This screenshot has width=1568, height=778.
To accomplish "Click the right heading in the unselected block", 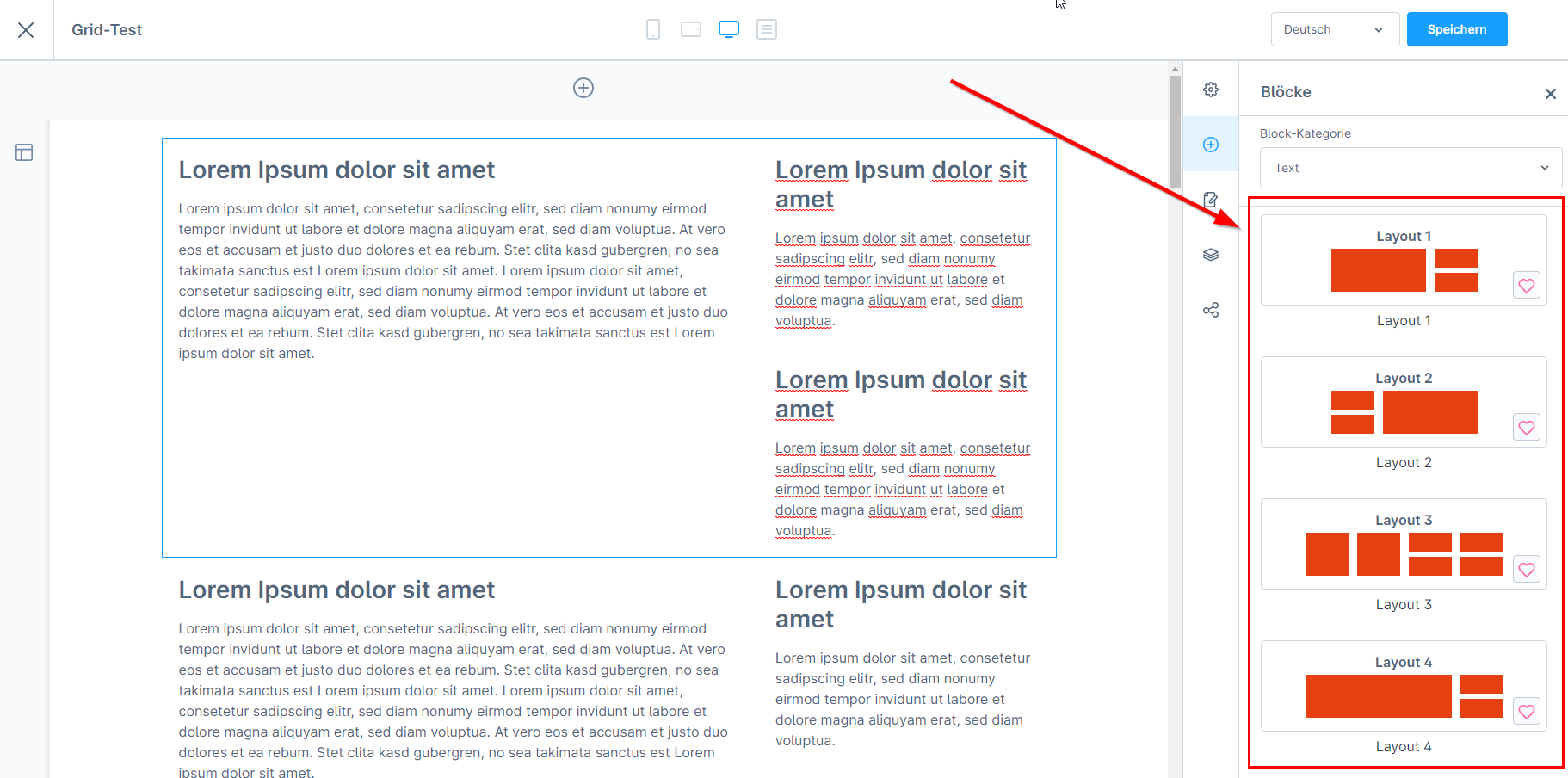I will click(x=901, y=604).
